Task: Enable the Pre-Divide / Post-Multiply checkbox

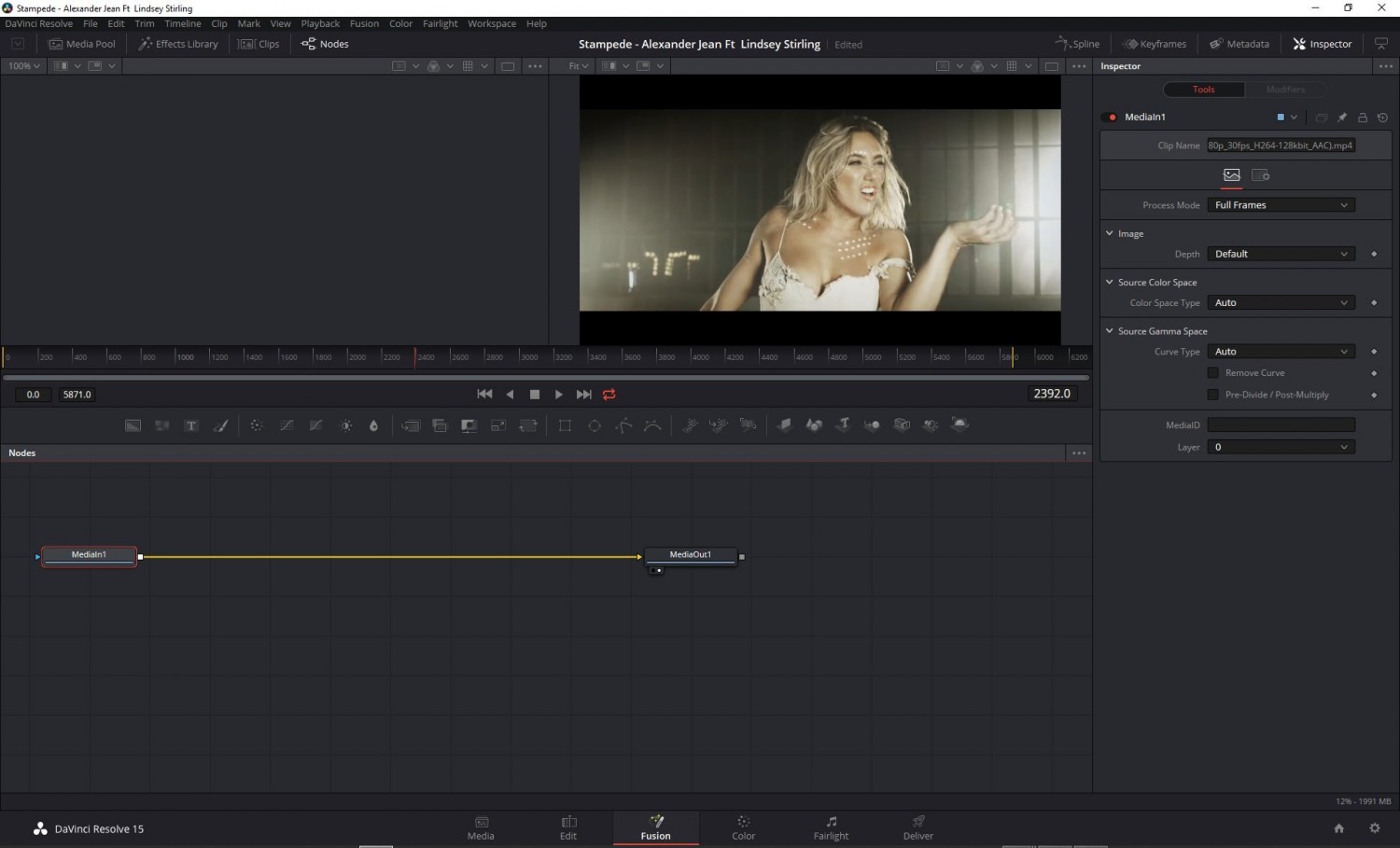Action: [1213, 395]
